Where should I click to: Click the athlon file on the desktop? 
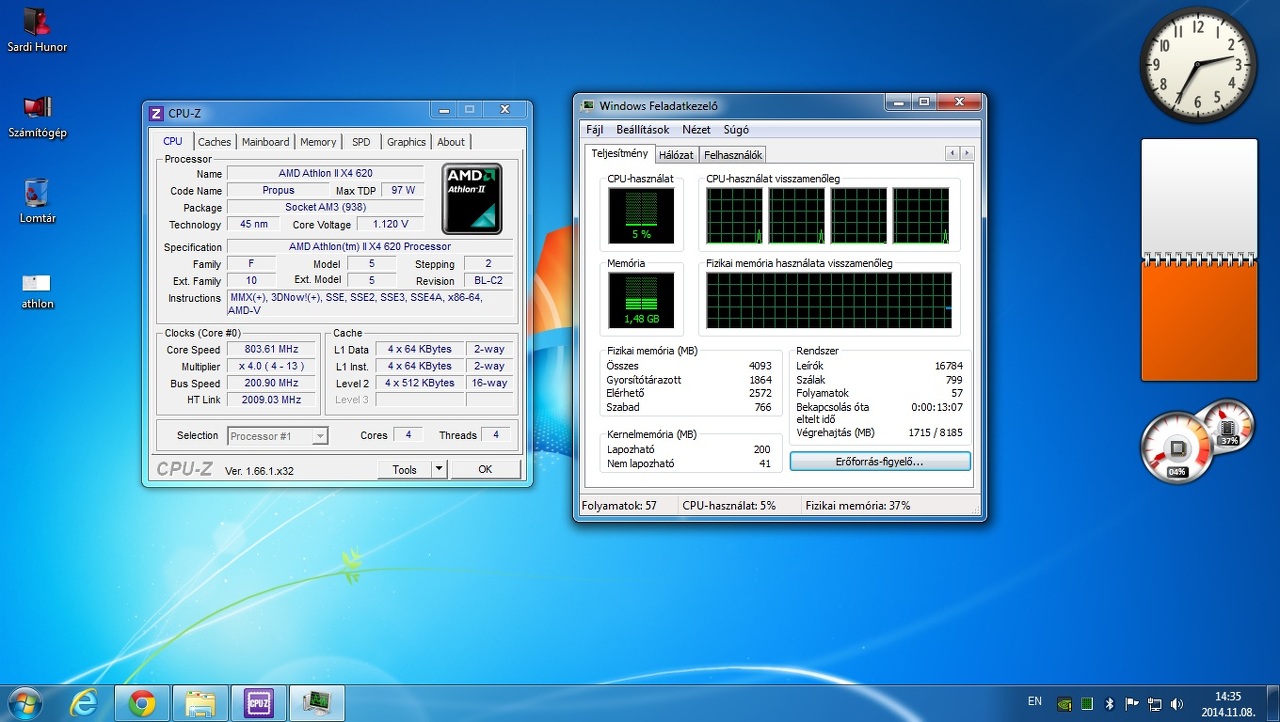[37, 283]
